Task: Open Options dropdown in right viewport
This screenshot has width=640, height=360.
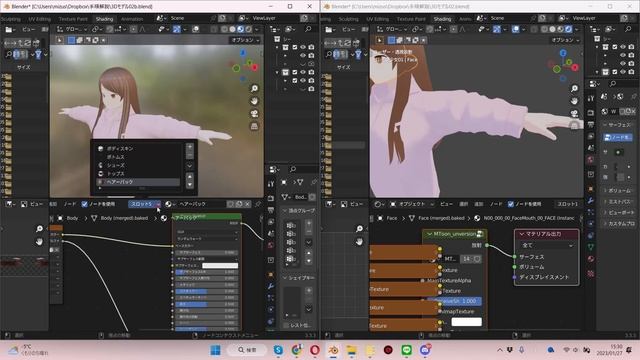Action: click(565, 40)
